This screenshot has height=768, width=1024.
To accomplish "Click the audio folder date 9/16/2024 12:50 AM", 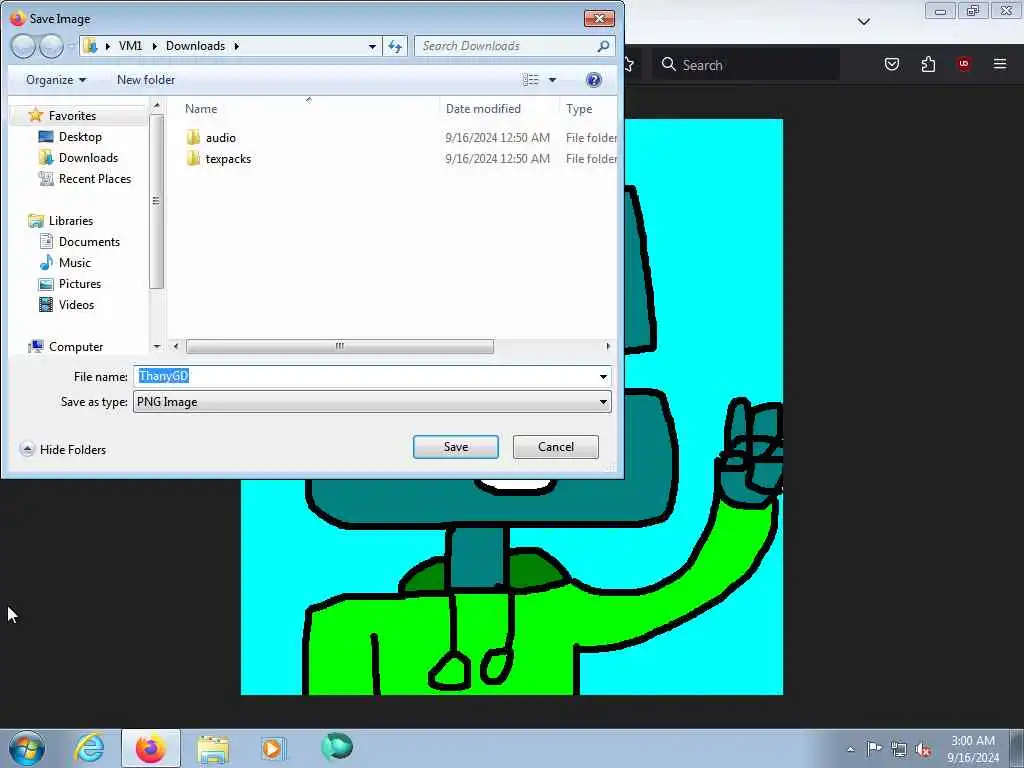I will (x=498, y=137).
